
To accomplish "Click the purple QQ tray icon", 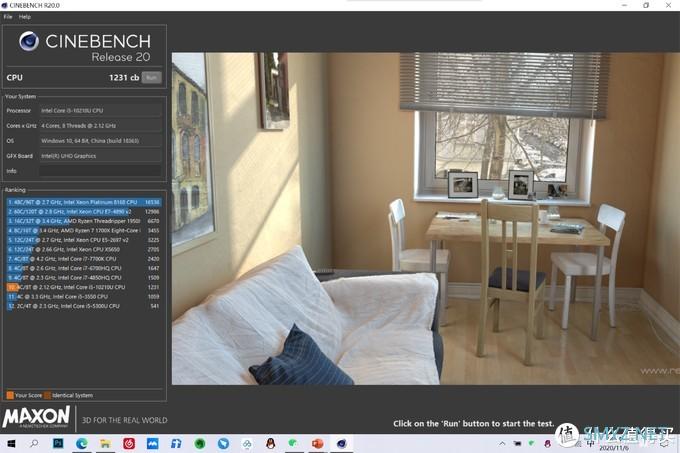I will pyautogui.click(x=547, y=443).
